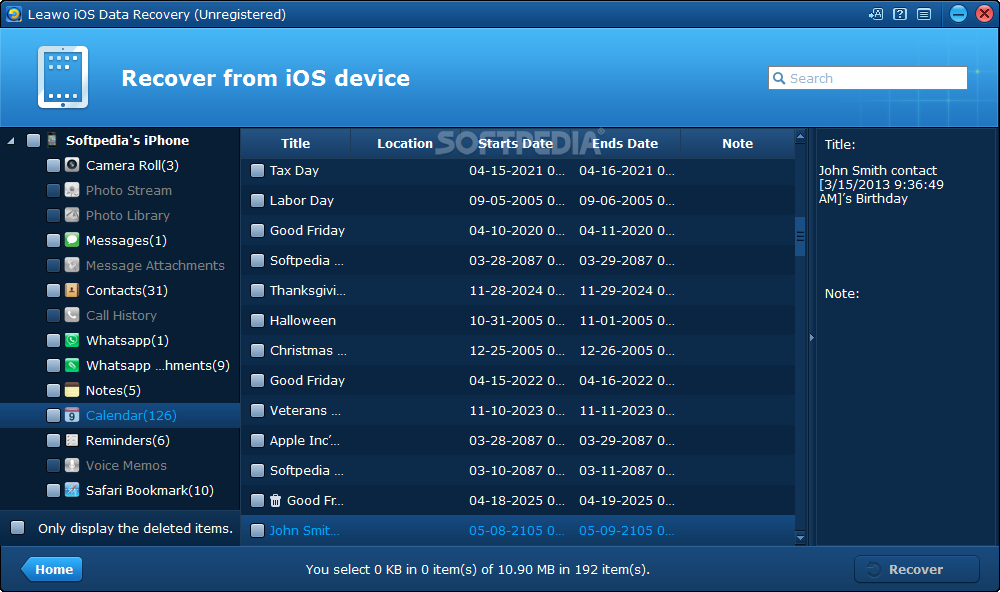Viewport: 1000px width, 592px height.
Task: Click the trash icon on Good Fr... row
Action: point(276,501)
